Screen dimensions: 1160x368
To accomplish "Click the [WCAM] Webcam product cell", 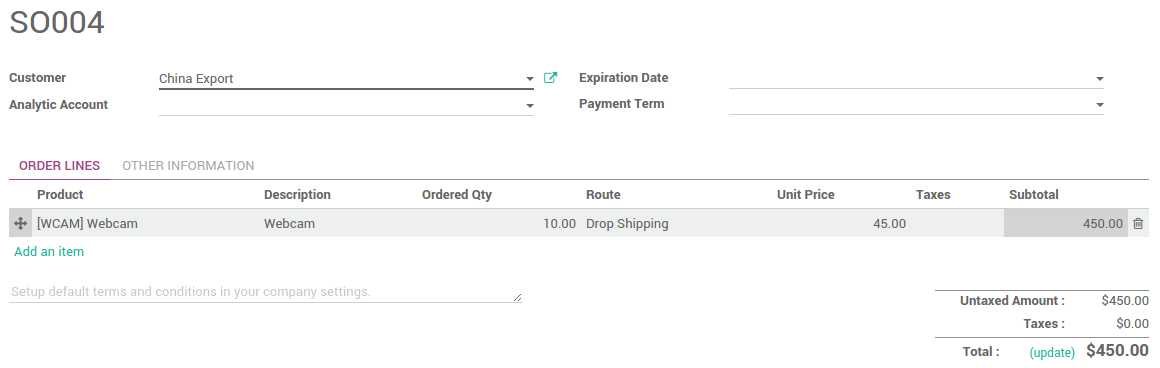I will click(145, 223).
